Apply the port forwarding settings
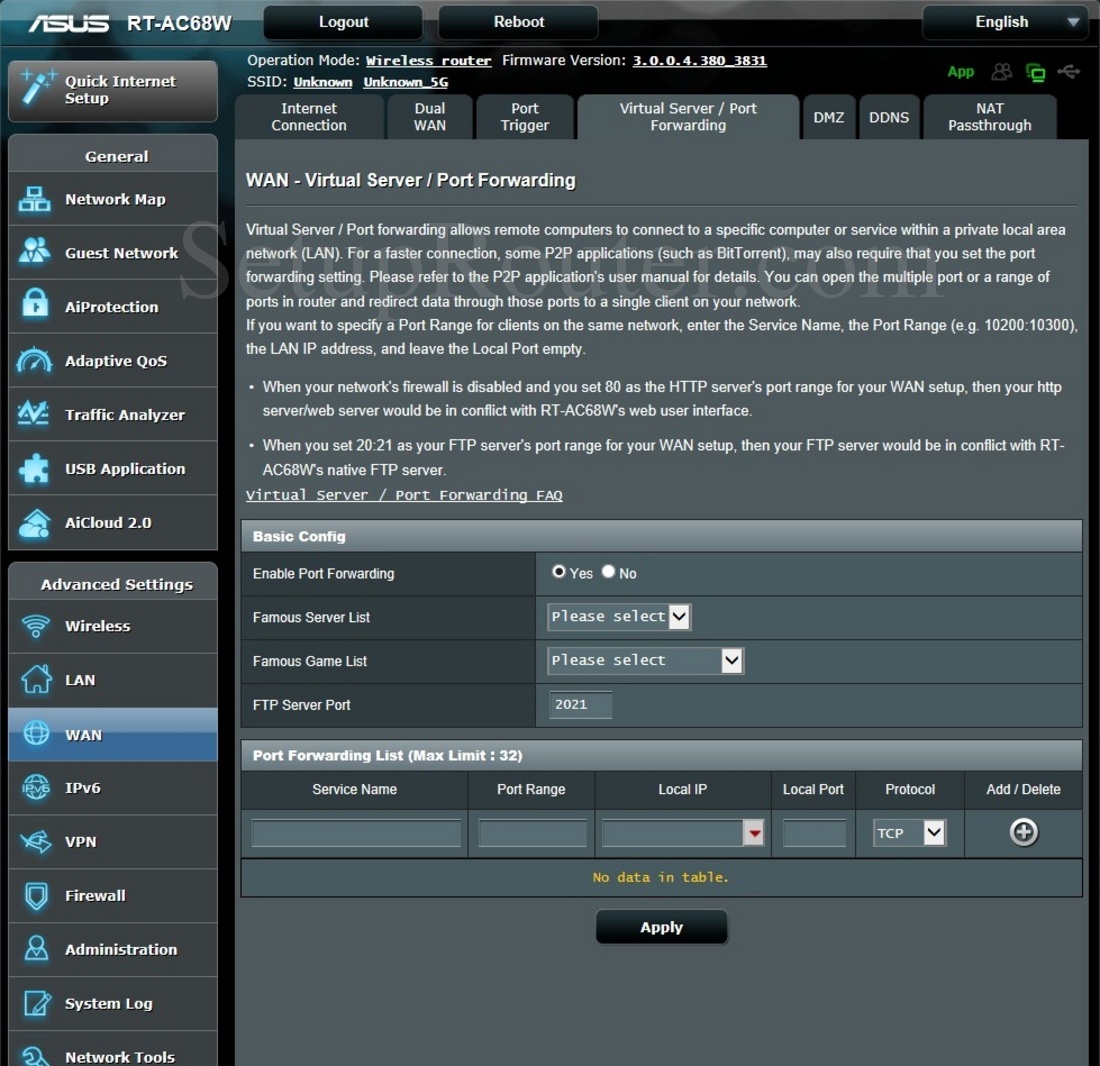Viewport: 1100px width, 1066px height. (x=661, y=926)
